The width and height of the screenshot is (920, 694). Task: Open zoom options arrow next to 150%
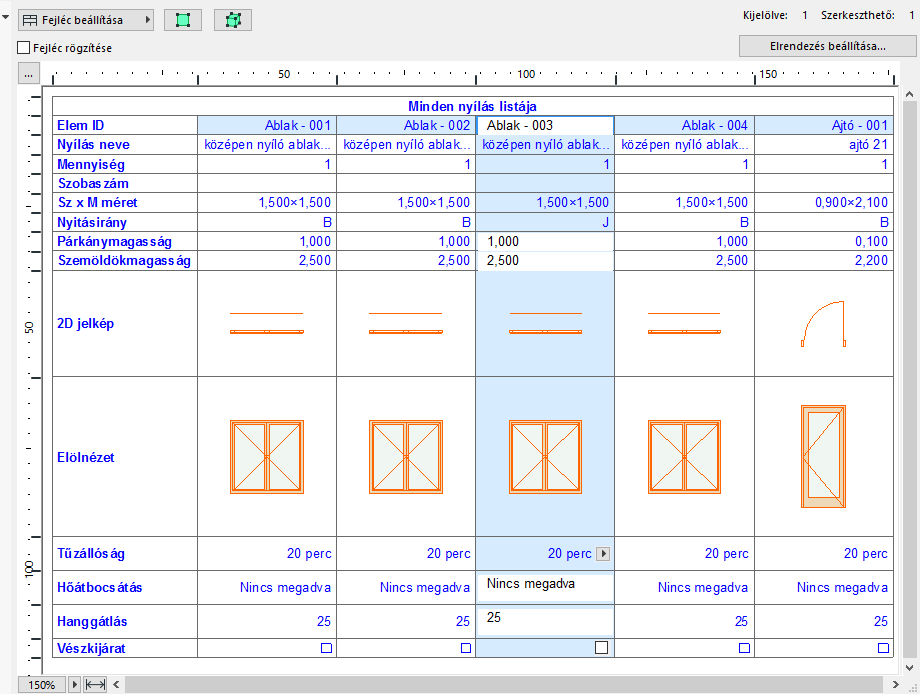click(x=75, y=685)
